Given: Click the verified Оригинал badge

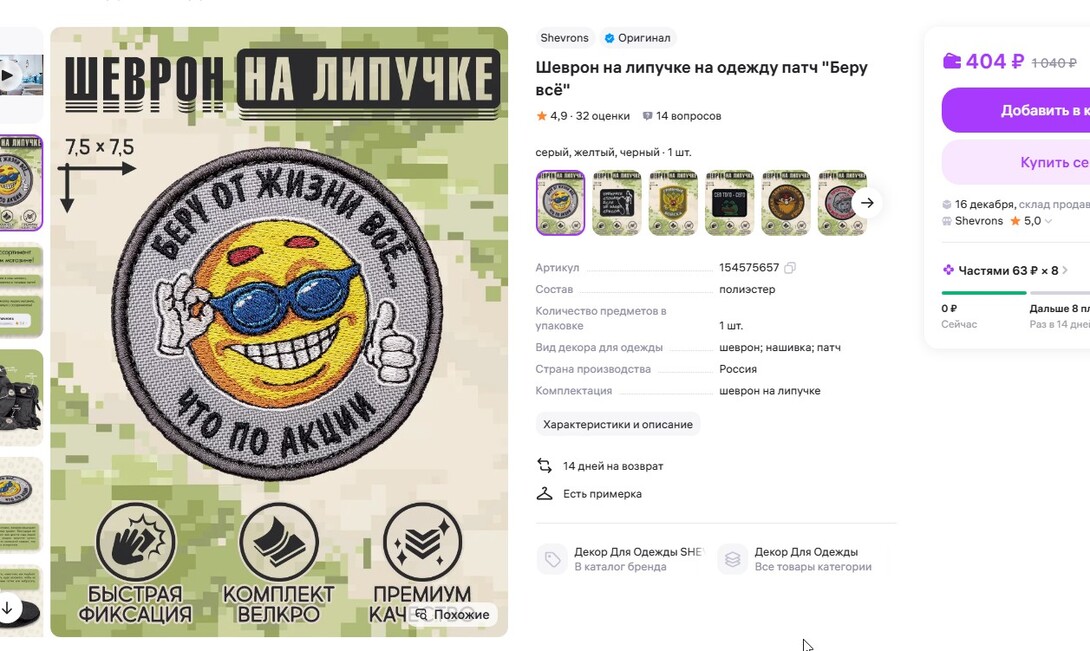Looking at the screenshot, I should (x=637, y=38).
